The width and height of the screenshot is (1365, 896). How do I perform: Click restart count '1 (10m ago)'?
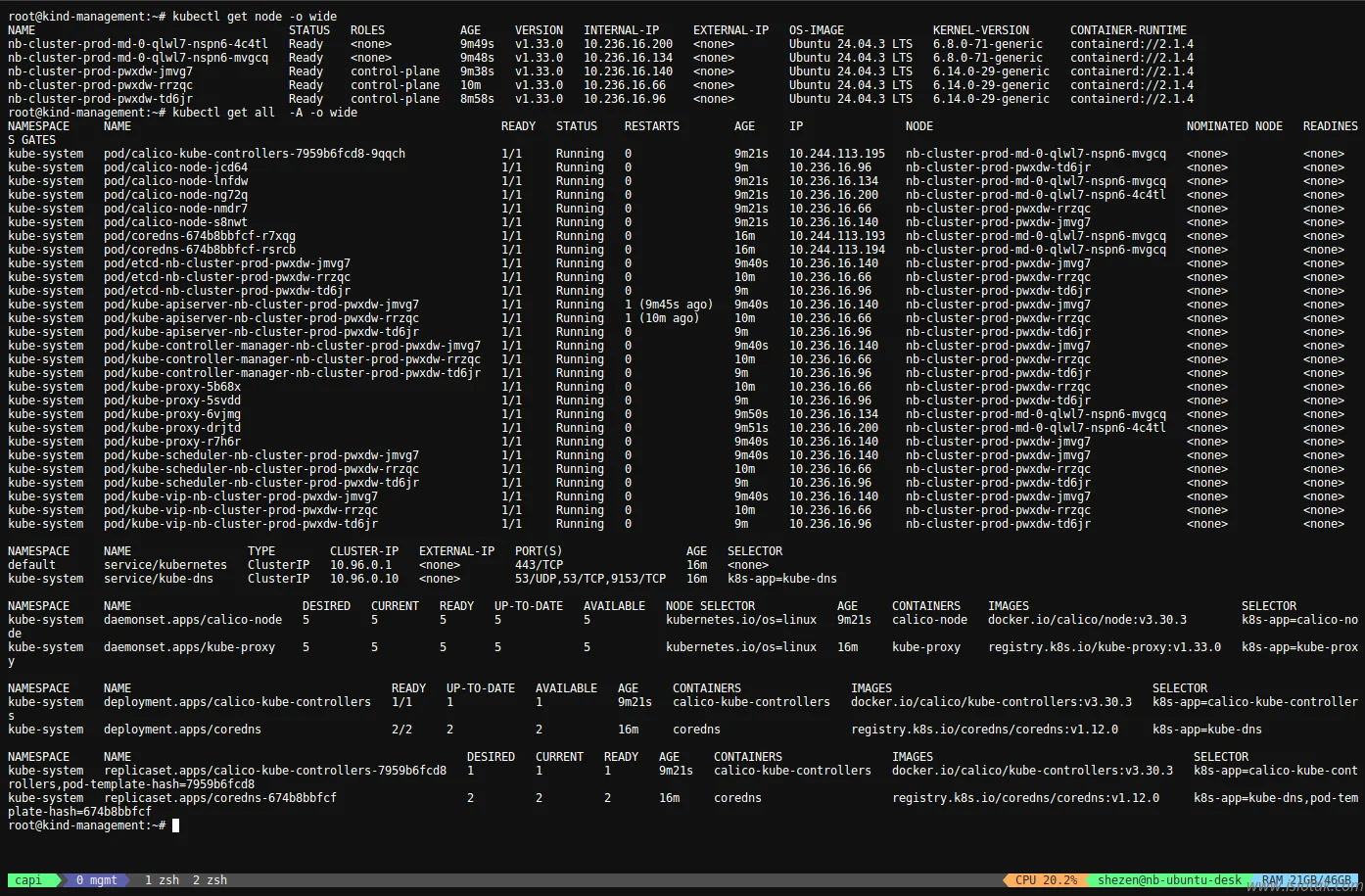click(662, 318)
